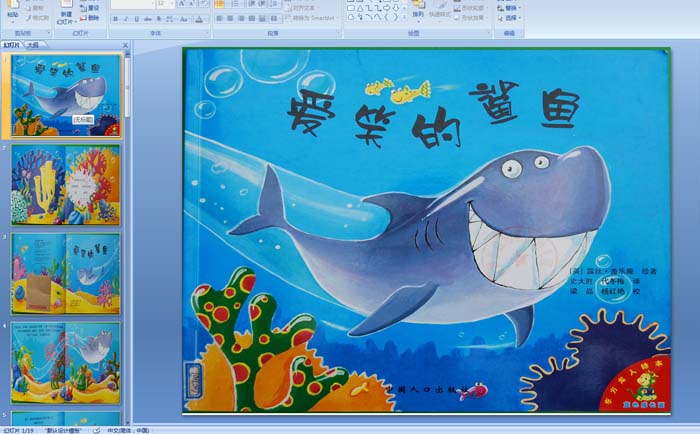Select slide 2 coral thumbnail
700x434 pixels.
66,184
